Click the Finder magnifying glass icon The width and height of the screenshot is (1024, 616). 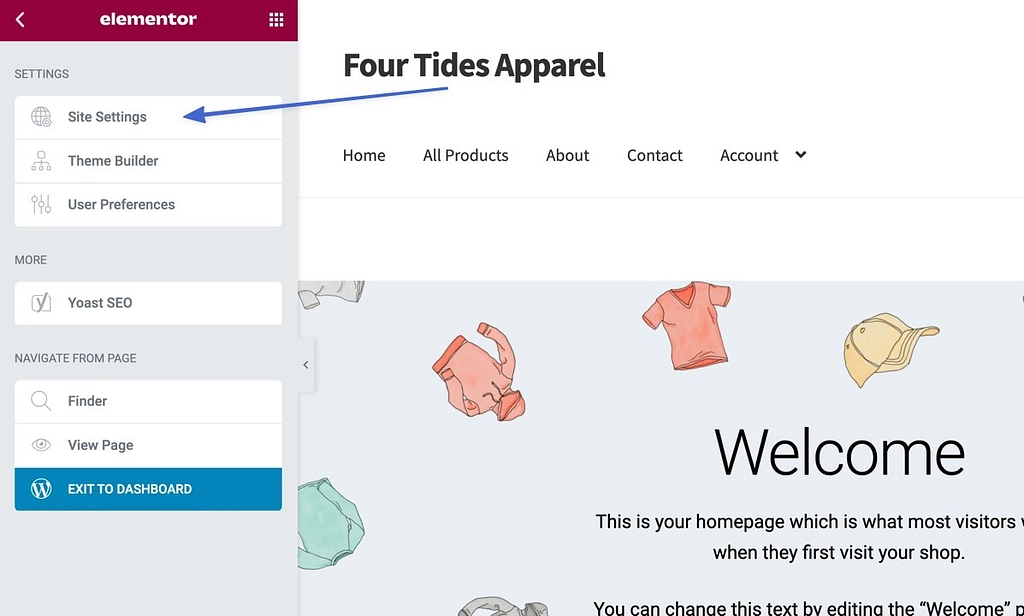tap(41, 401)
